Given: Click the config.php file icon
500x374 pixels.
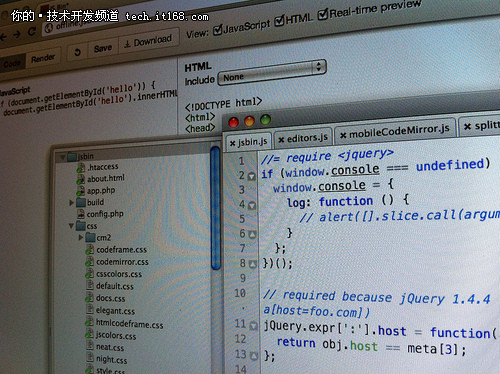Looking at the screenshot, I should click(x=81, y=214).
